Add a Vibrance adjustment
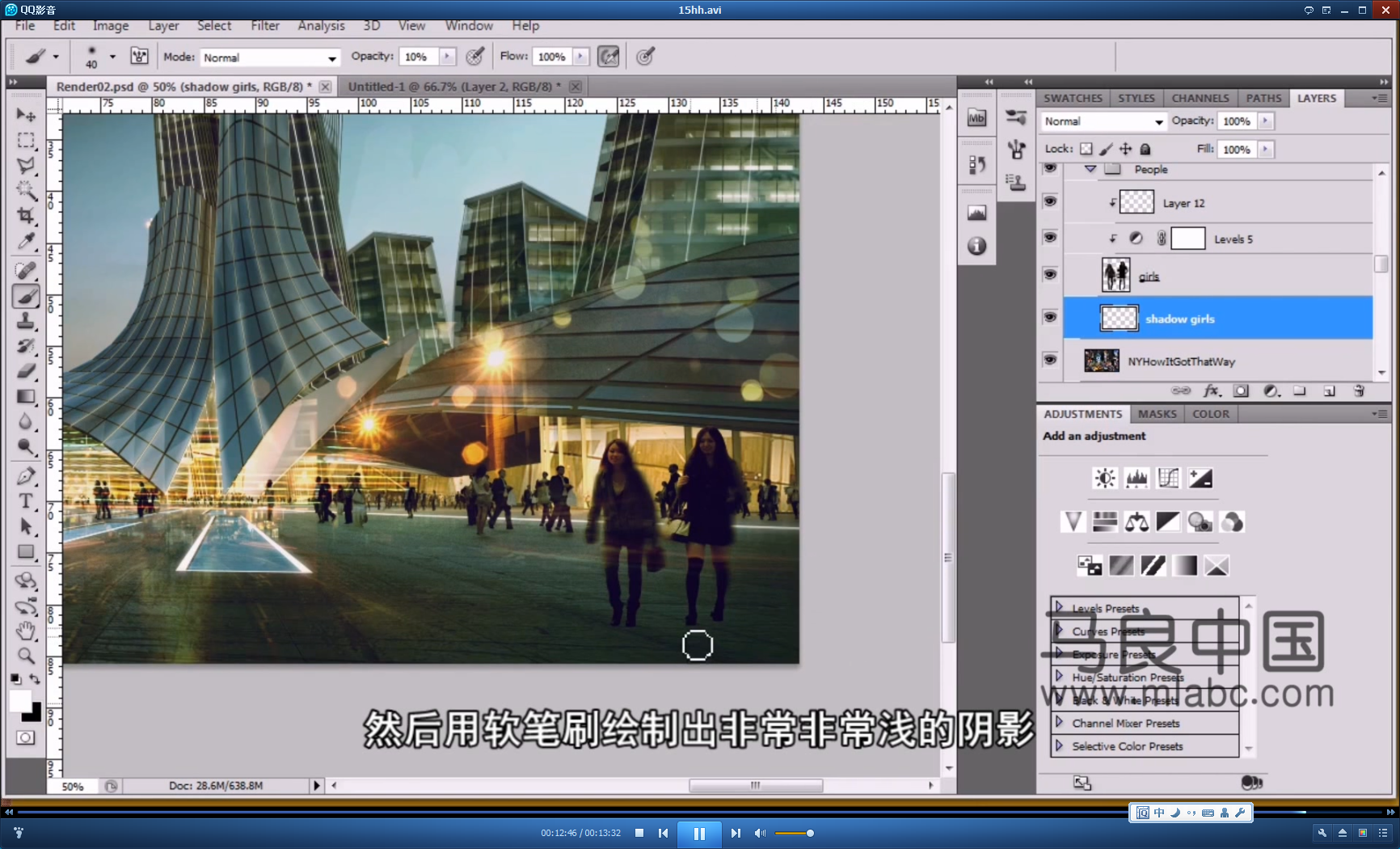 (1073, 522)
